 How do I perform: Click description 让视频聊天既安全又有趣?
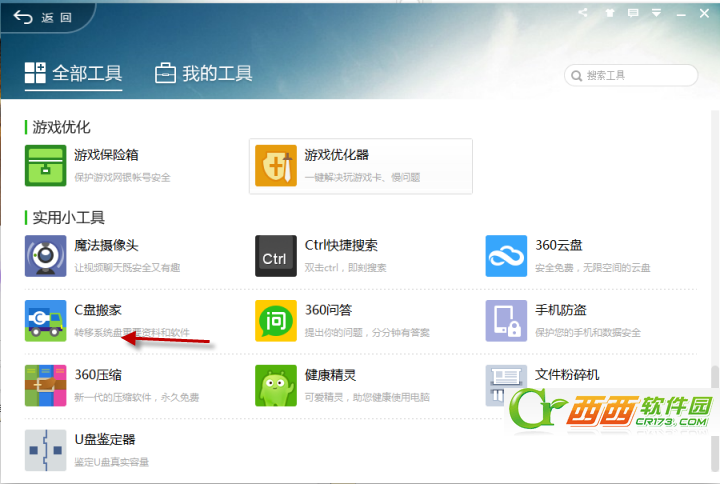(x=127, y=267)
